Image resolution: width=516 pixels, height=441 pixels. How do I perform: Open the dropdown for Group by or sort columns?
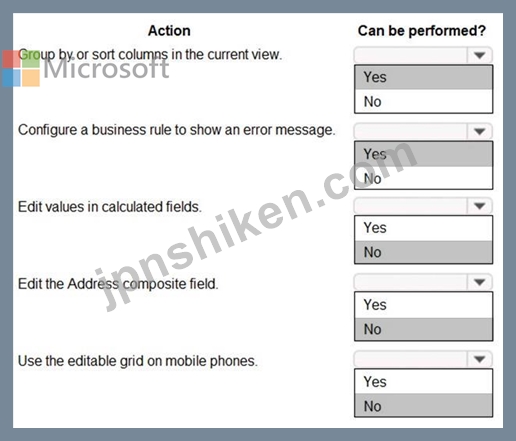480,55
